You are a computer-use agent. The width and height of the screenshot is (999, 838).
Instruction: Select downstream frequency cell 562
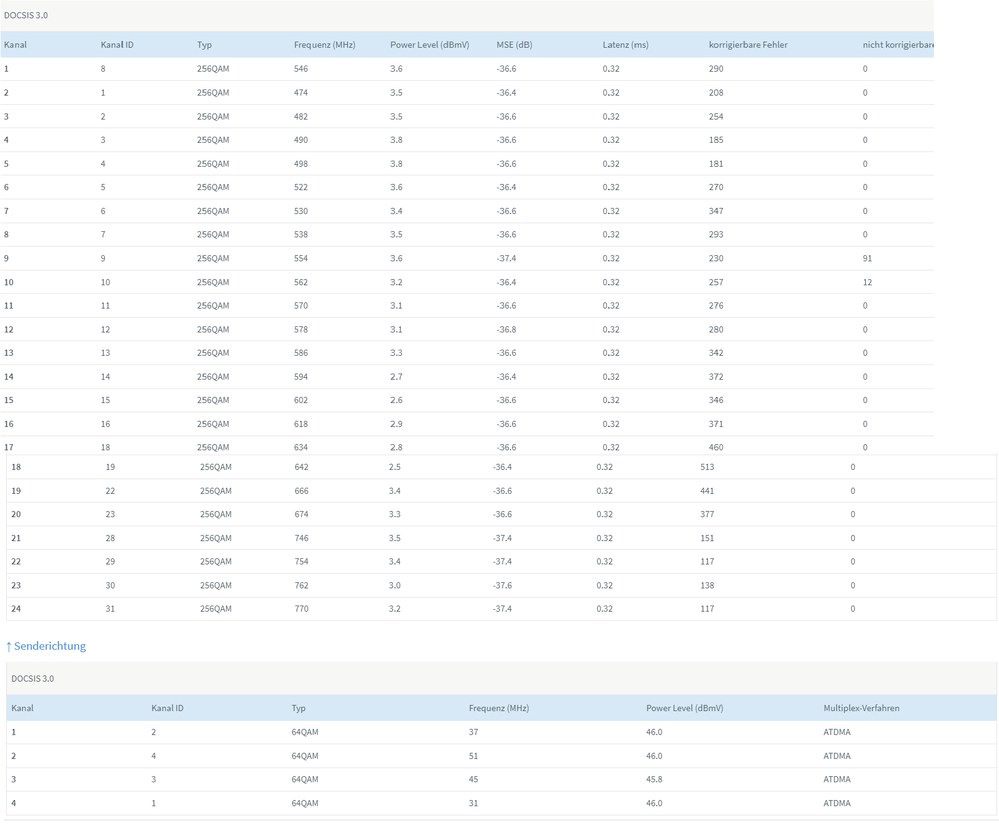(x=301, y=282)
